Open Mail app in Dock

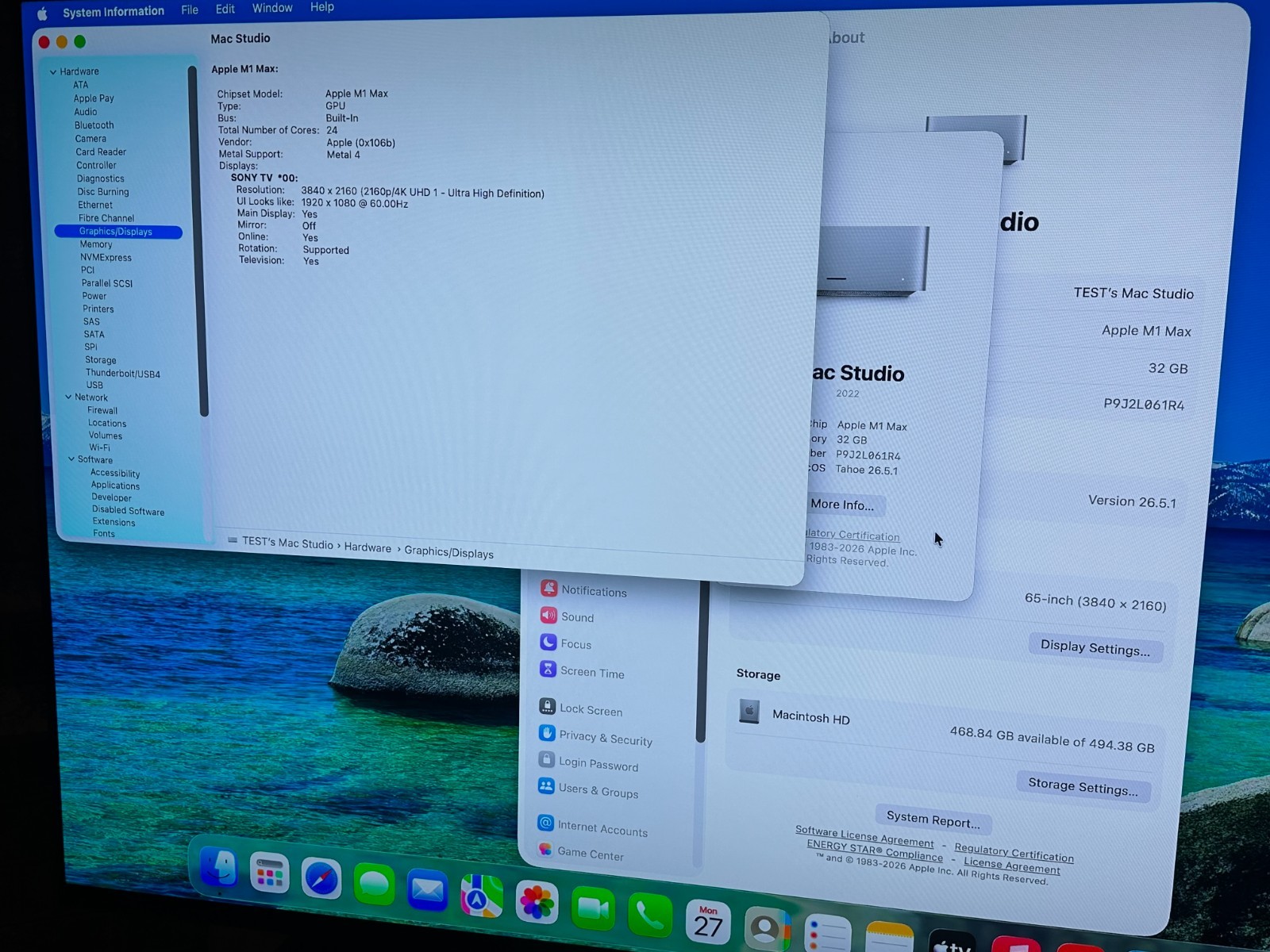tap(427, 890)
